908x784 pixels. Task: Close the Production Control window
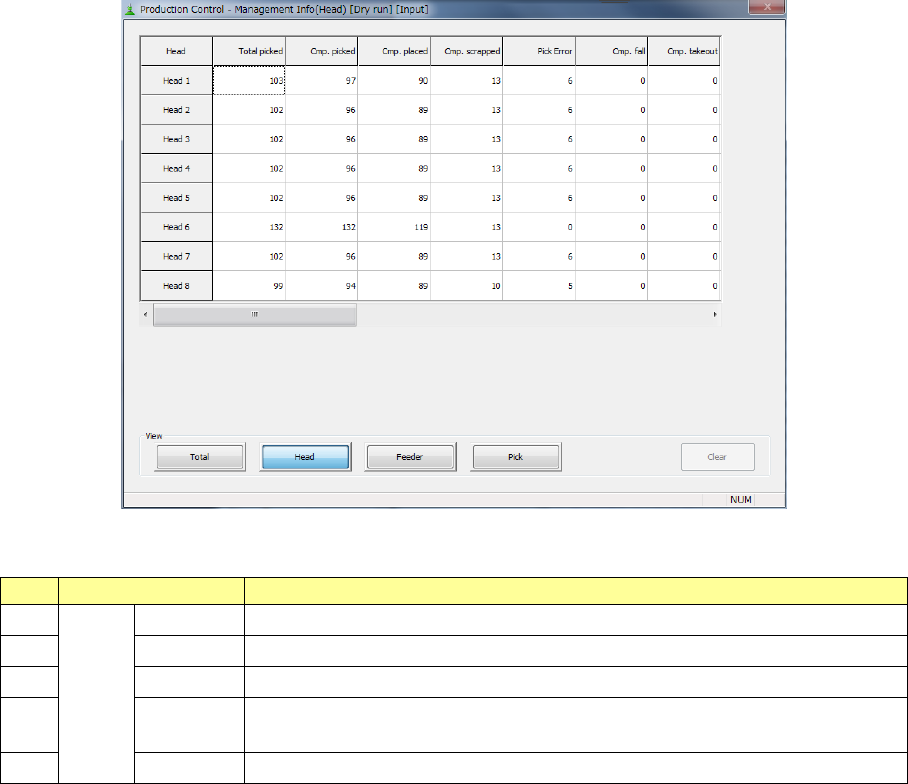pos(767,7)
